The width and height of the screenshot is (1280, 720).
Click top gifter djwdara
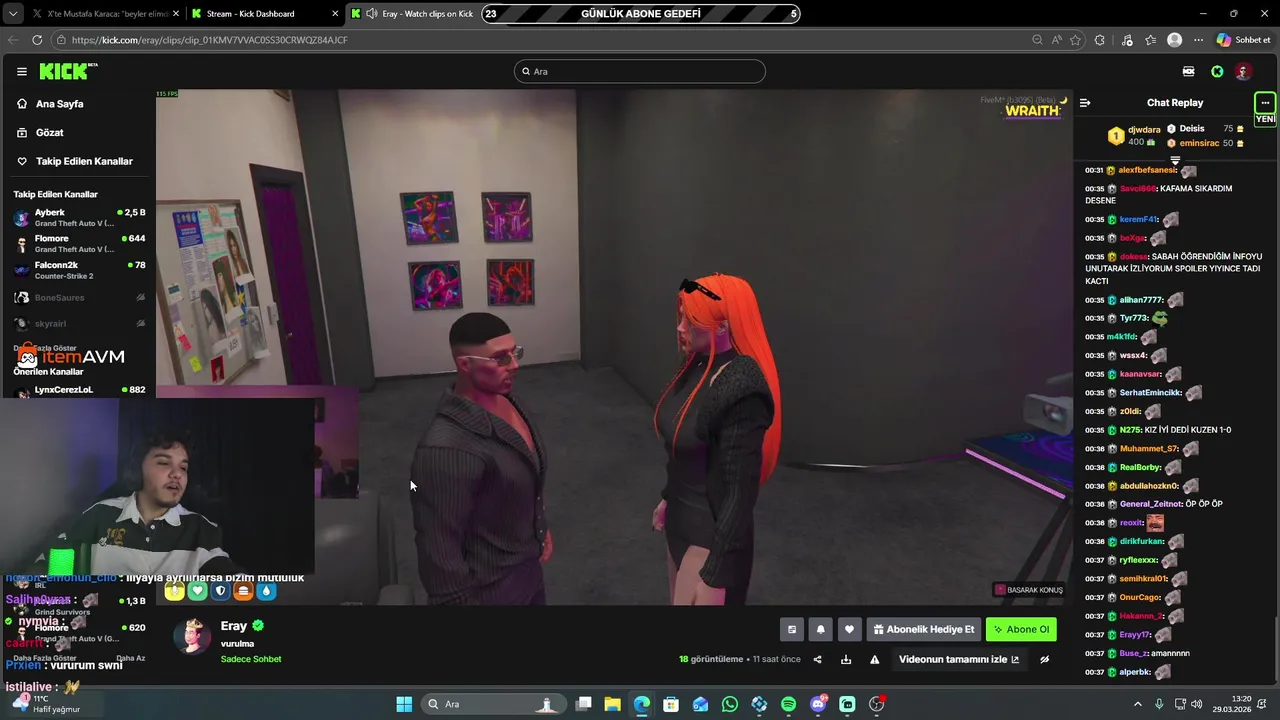click(x=1144, y=130)
